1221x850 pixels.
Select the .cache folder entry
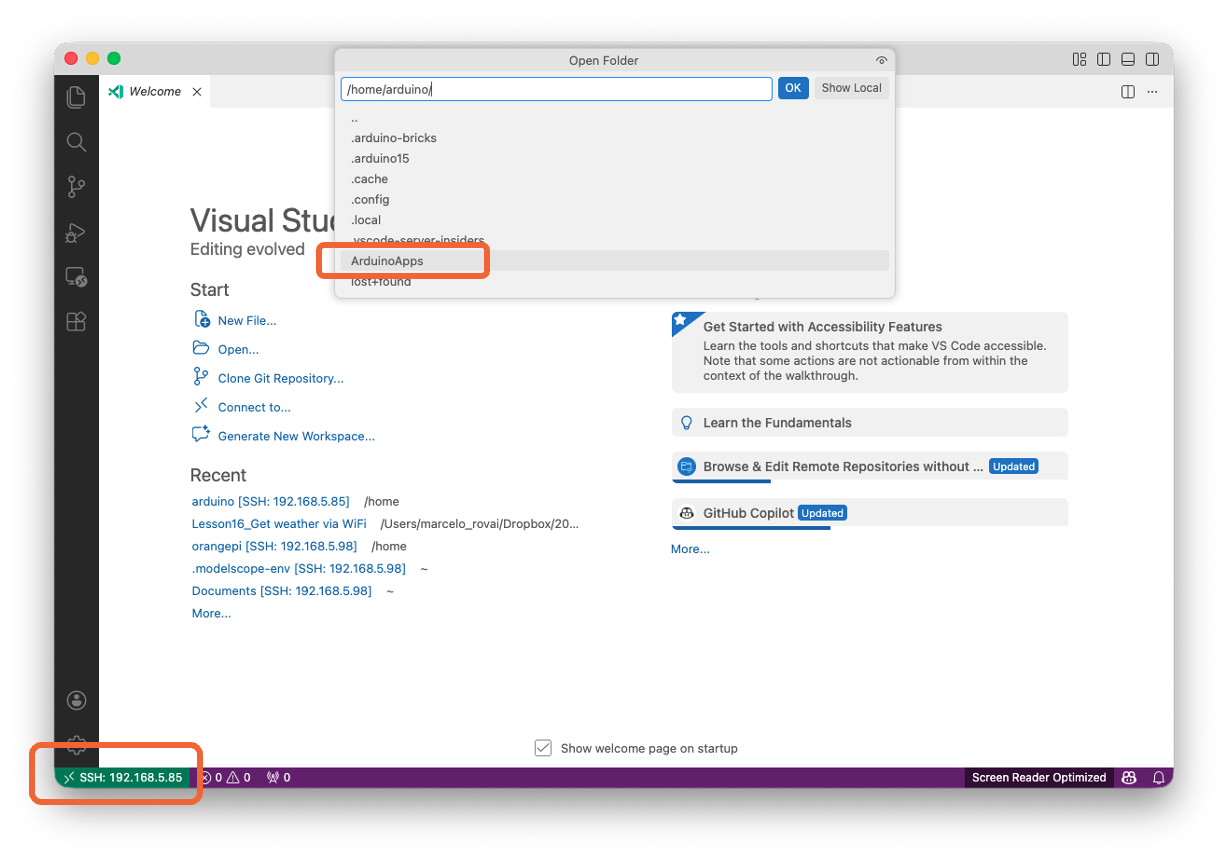click(614, 179)
